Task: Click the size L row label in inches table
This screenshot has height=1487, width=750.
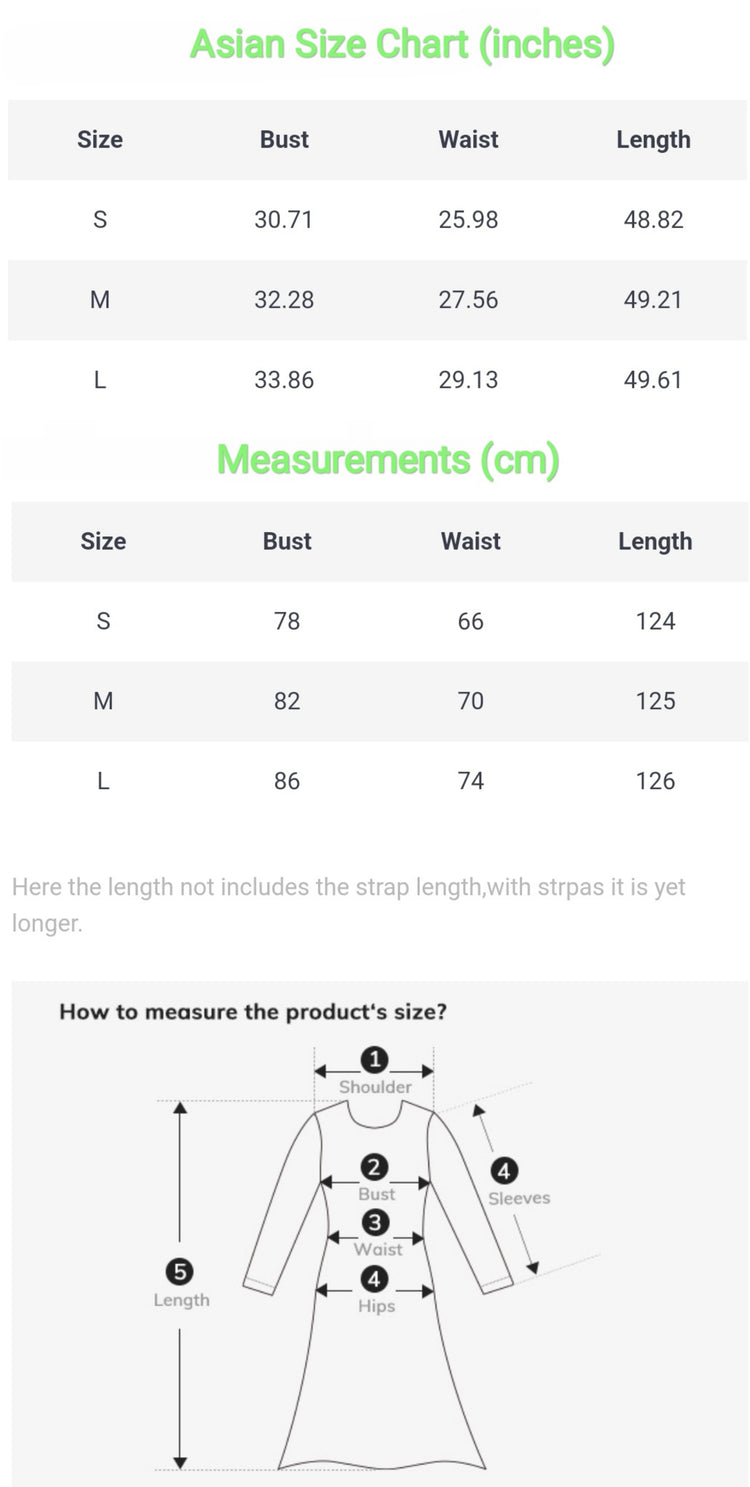Action: [x=100, y=380]
